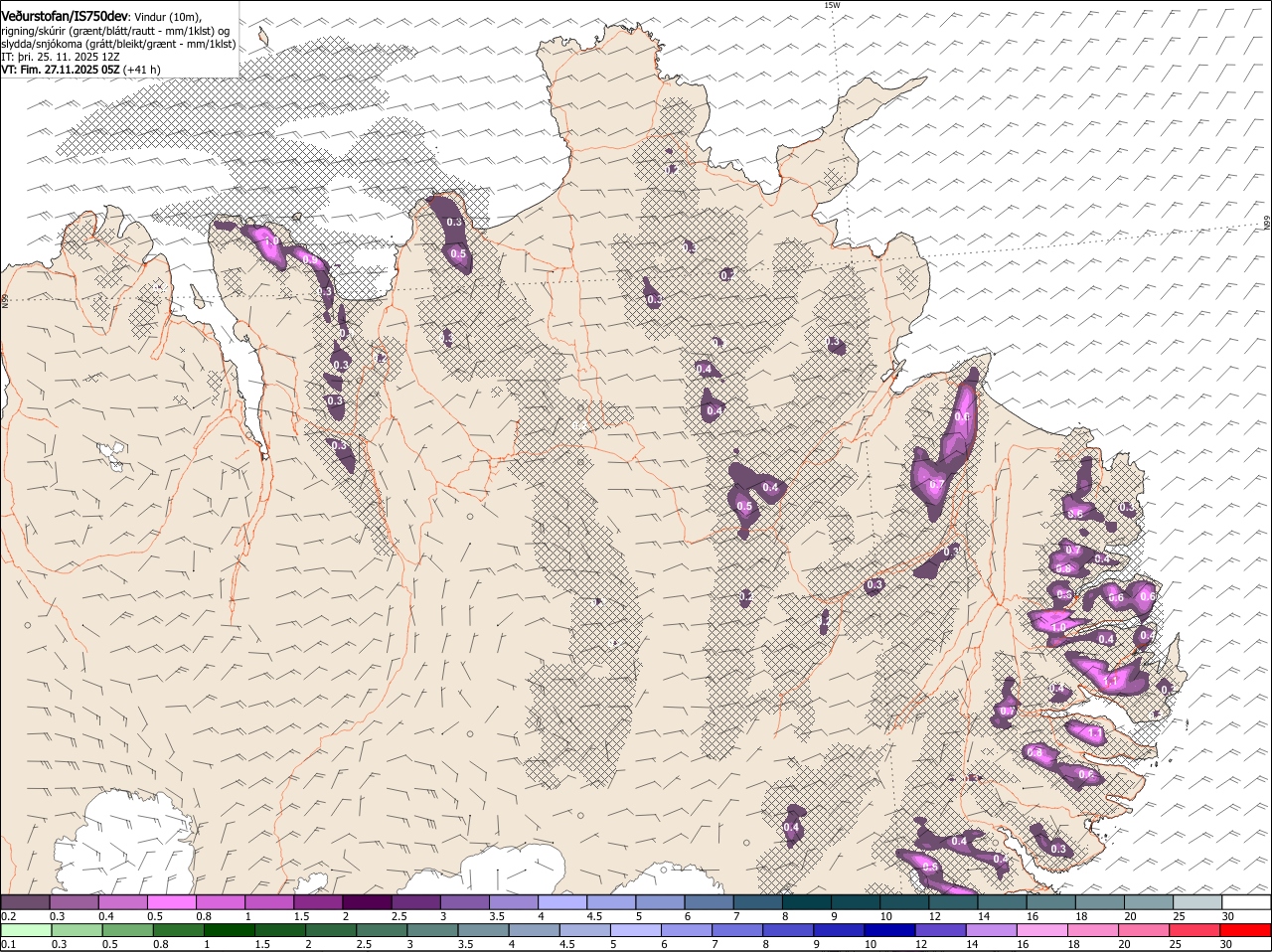Click the 'slydda/snjókoma' legend description line
This screenshot has width=1272, height=952.
118,44
